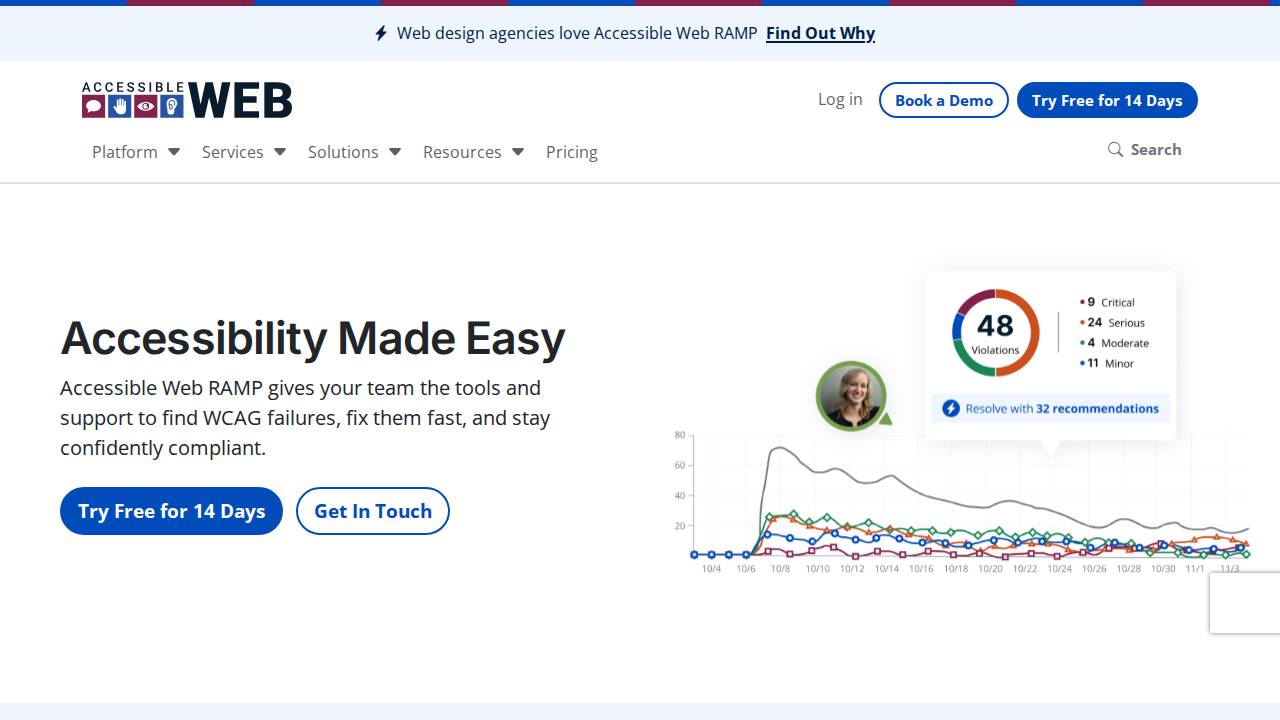Open search via the magnifying glass icon
This screenshot has height=720, width=1280.
click(x=1115, y=149)
